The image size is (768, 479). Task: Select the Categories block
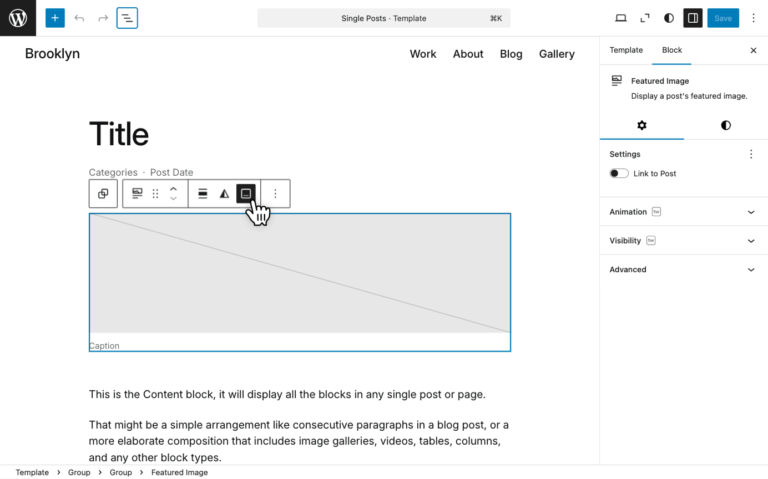pyautogui.click(x=113, y=172)
